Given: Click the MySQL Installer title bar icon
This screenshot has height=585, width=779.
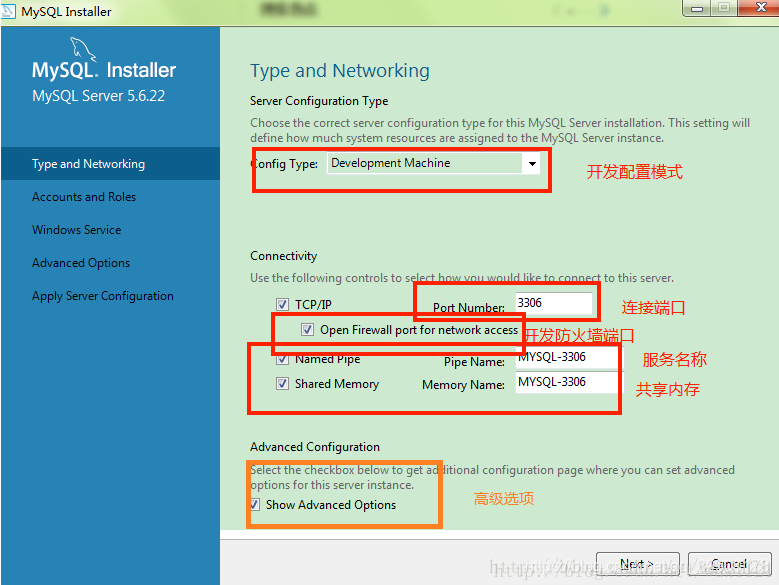Looking at the screenshot, I should click(8, 10).
